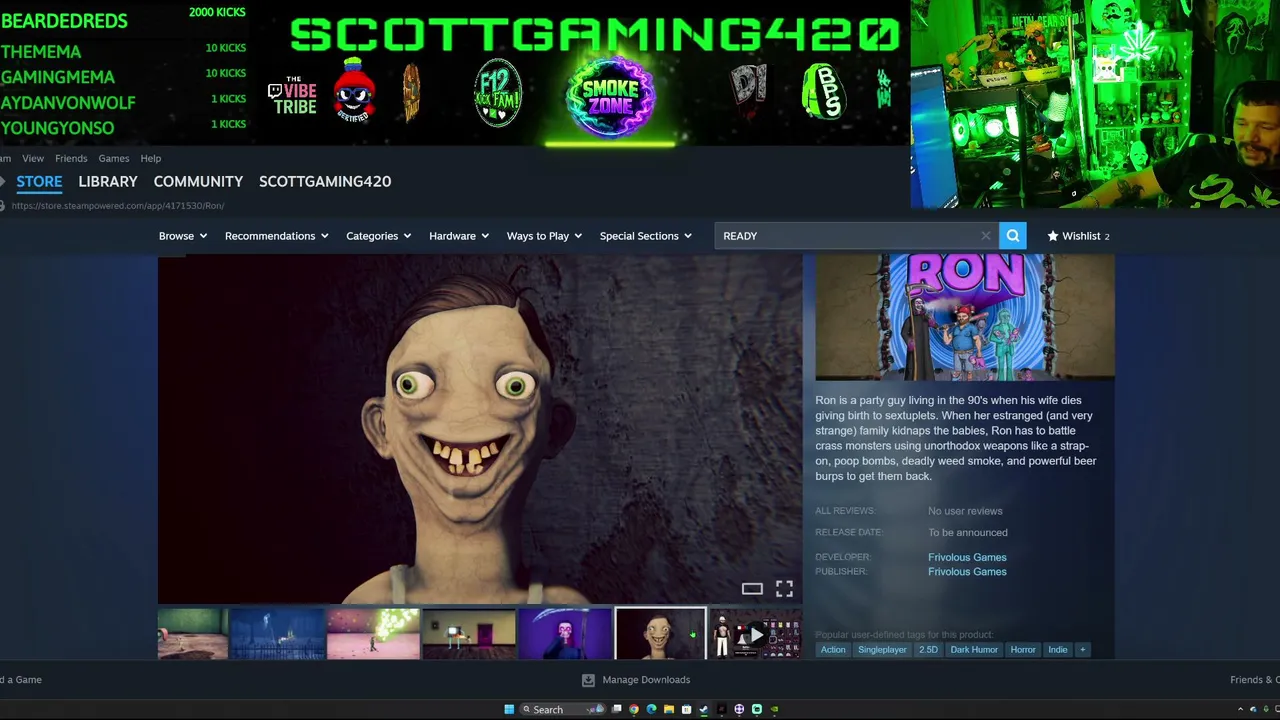Show more tags with the plus button

coord(1082,650)
